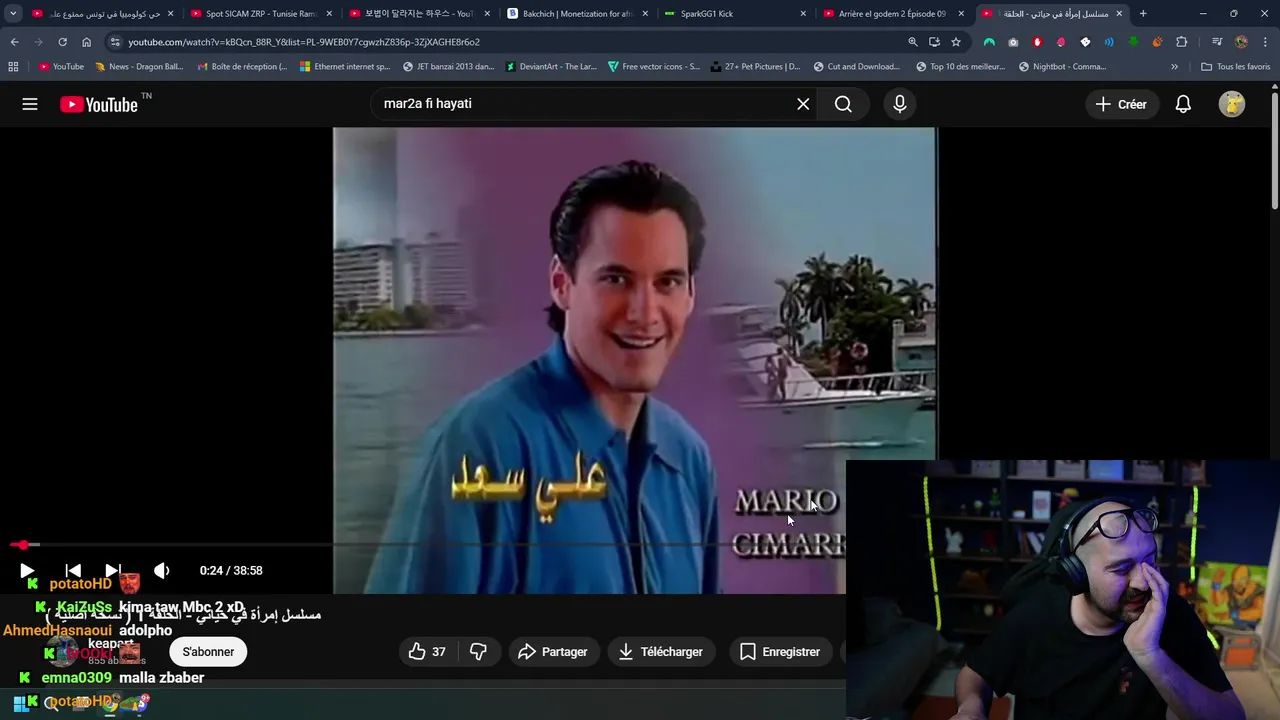Screen dimensions: 1280x720
Task: Open a new browser tab
Action: (x=1143, y=14)
